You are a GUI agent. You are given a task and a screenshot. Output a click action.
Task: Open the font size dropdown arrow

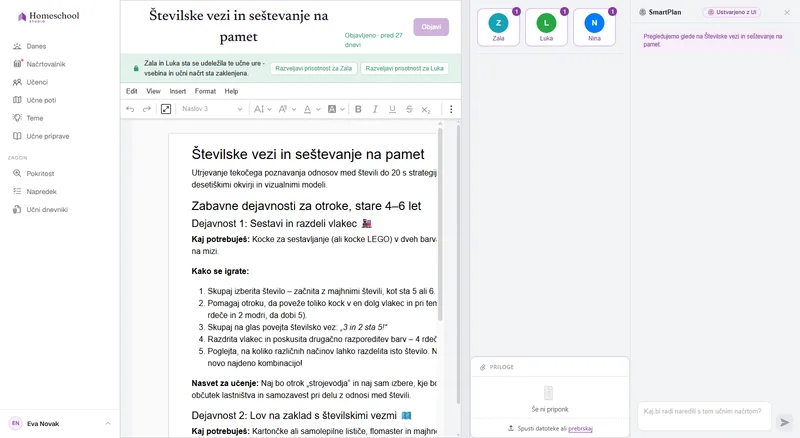point(294,109)
